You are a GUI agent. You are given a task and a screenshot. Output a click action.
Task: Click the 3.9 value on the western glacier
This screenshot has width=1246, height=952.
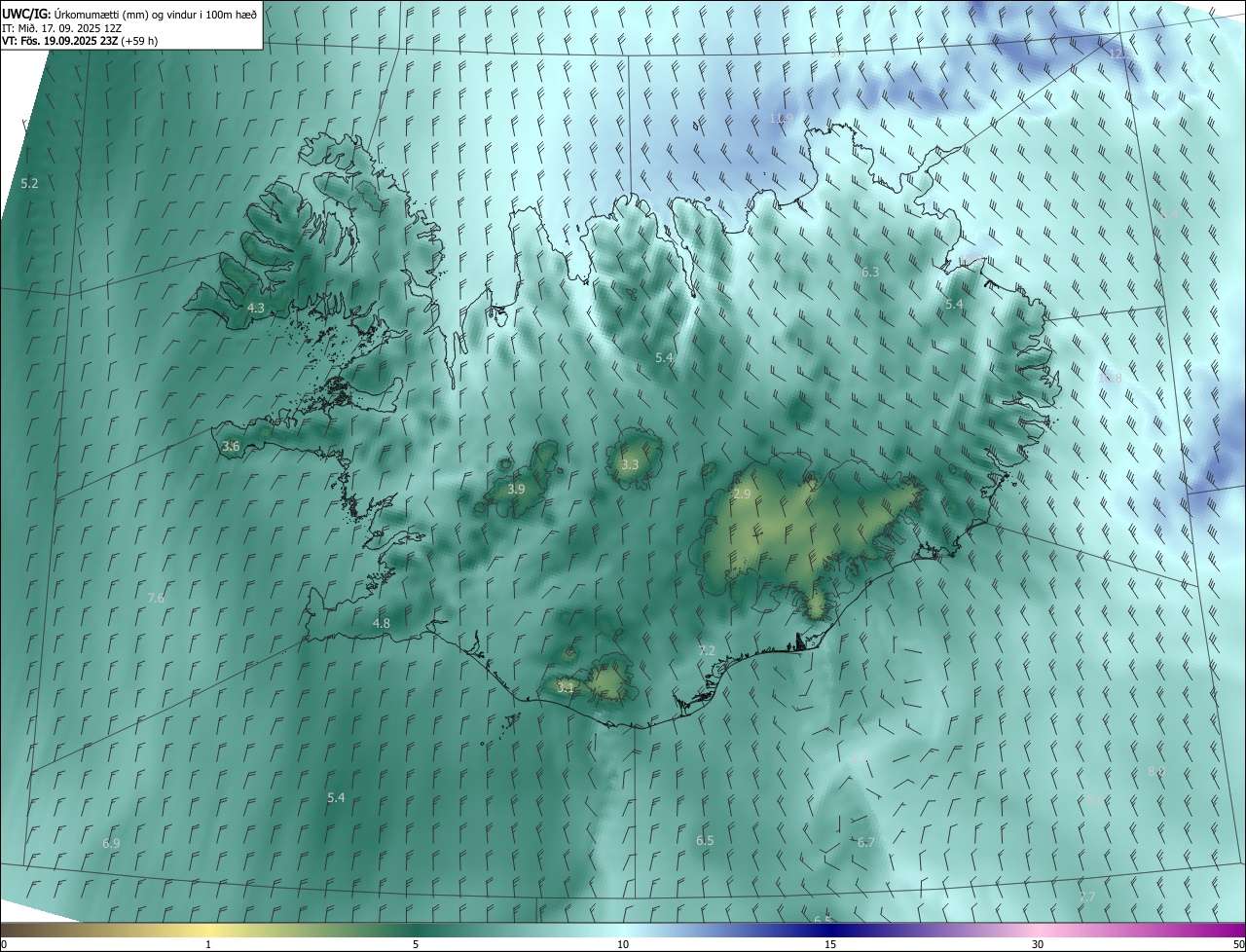click(x=516, y=490)
